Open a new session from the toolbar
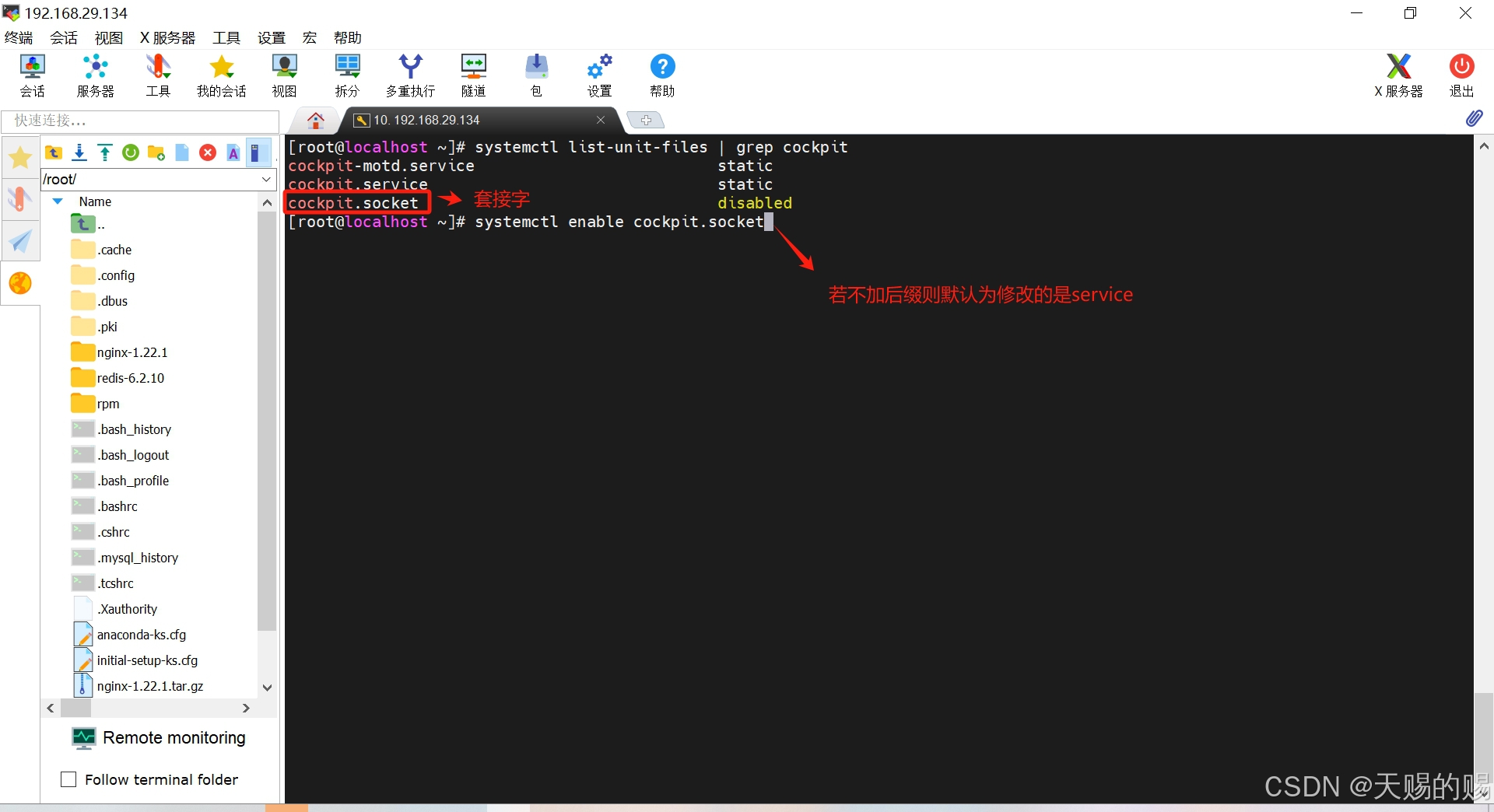Image resolution: width=1494 pixels, height=812 pixels. [x=31, y=74]
